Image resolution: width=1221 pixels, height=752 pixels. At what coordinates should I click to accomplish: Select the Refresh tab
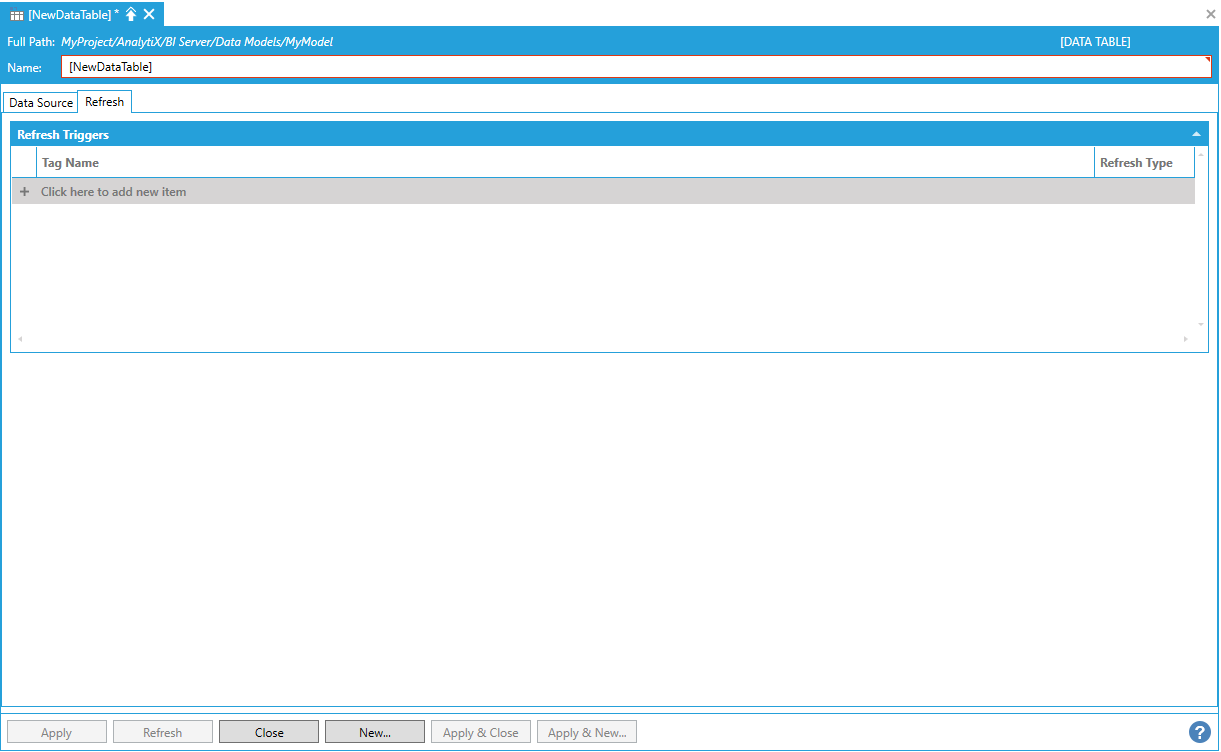pyautogui.click(x=105, y=102)
